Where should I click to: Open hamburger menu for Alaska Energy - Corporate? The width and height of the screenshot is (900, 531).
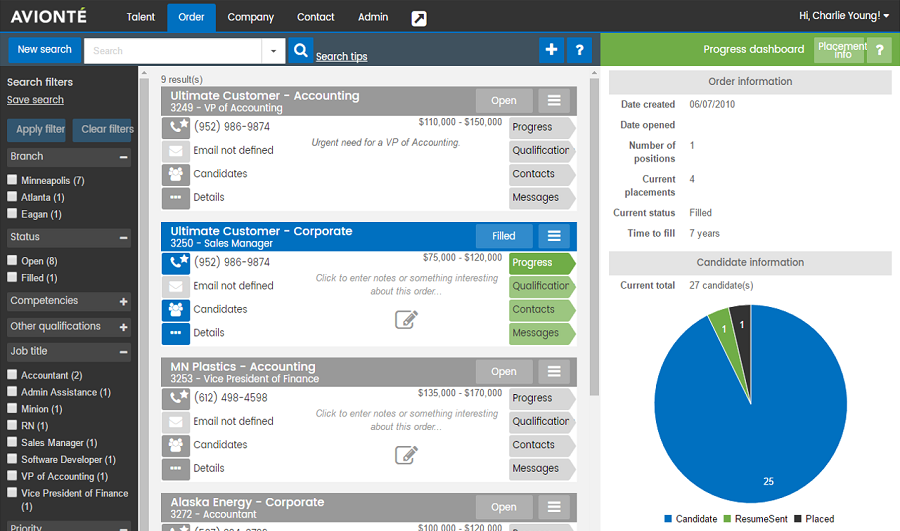click(x=554, y=507)
